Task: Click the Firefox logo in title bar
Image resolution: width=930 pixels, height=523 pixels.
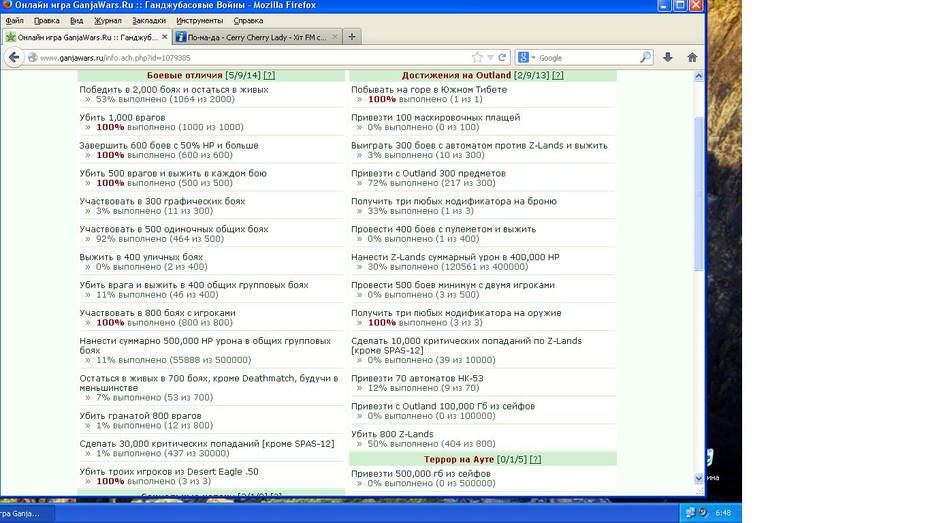Action: click(x=7, y=5)
